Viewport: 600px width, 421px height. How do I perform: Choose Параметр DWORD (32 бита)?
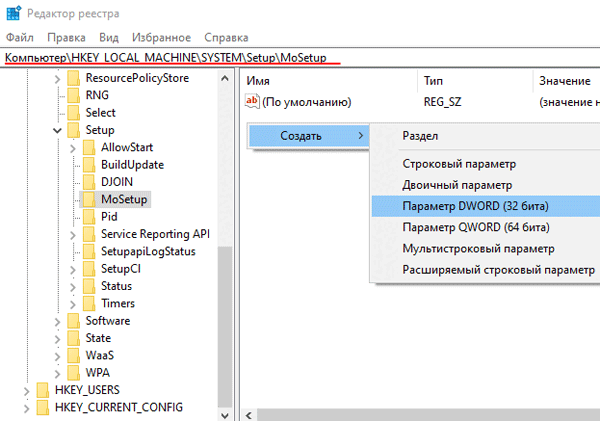(486, 206)
